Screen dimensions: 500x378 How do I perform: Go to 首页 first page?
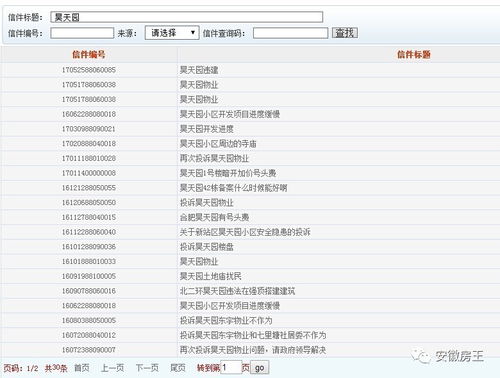(82, 368)
